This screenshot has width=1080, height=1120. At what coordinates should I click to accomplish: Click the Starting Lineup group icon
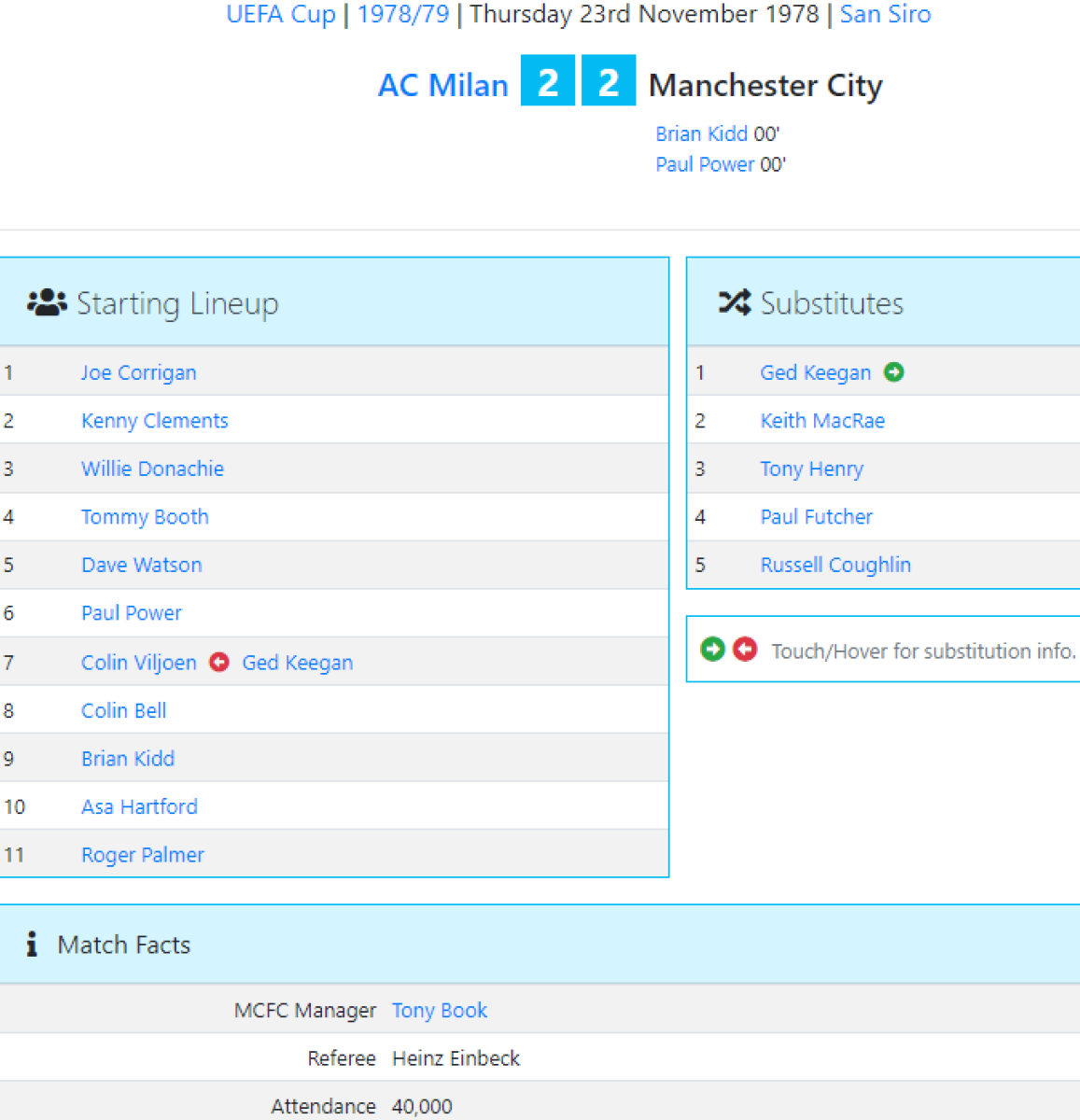click(x=47, y=302)
